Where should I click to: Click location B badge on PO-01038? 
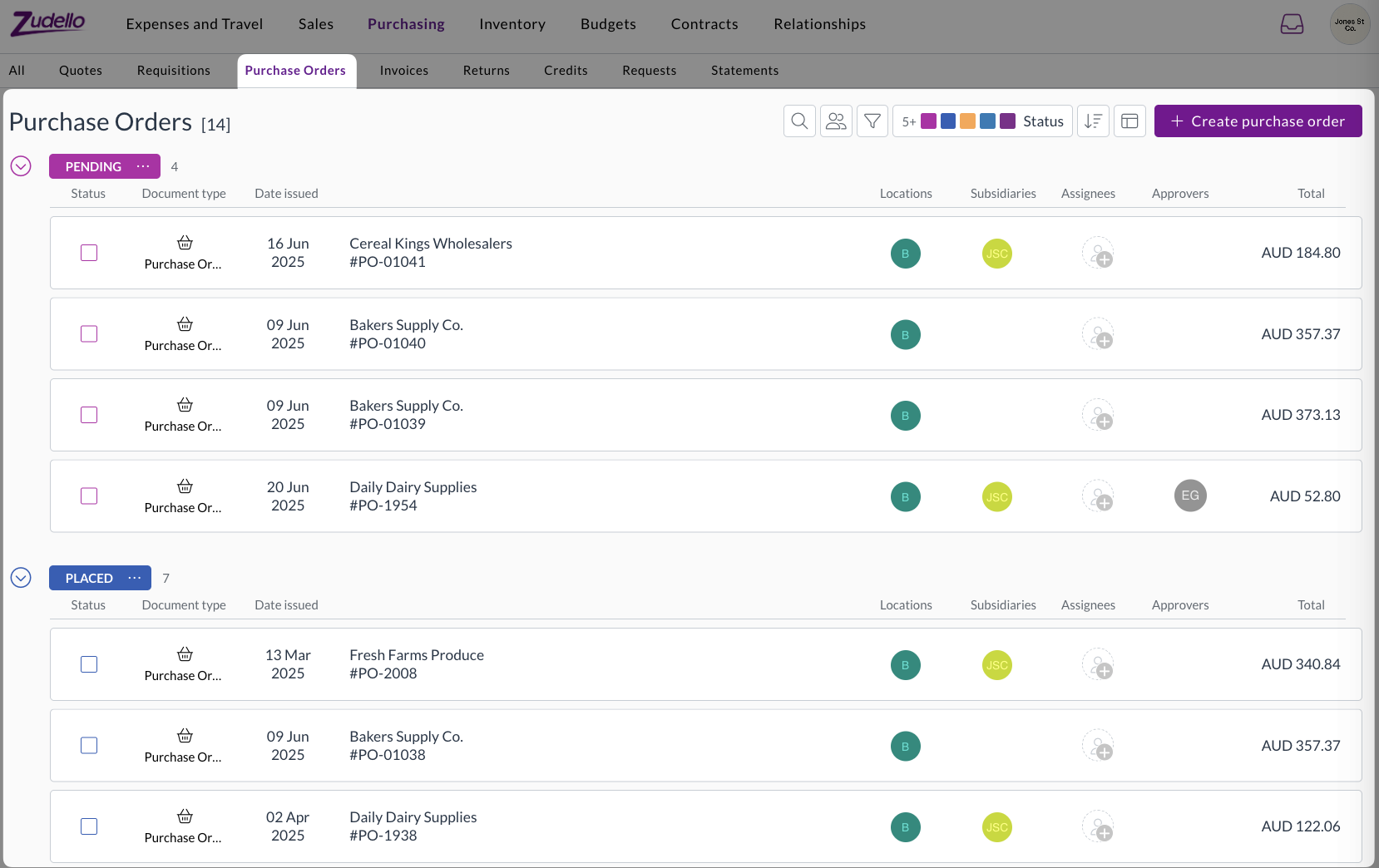click(x=905, y=747)
